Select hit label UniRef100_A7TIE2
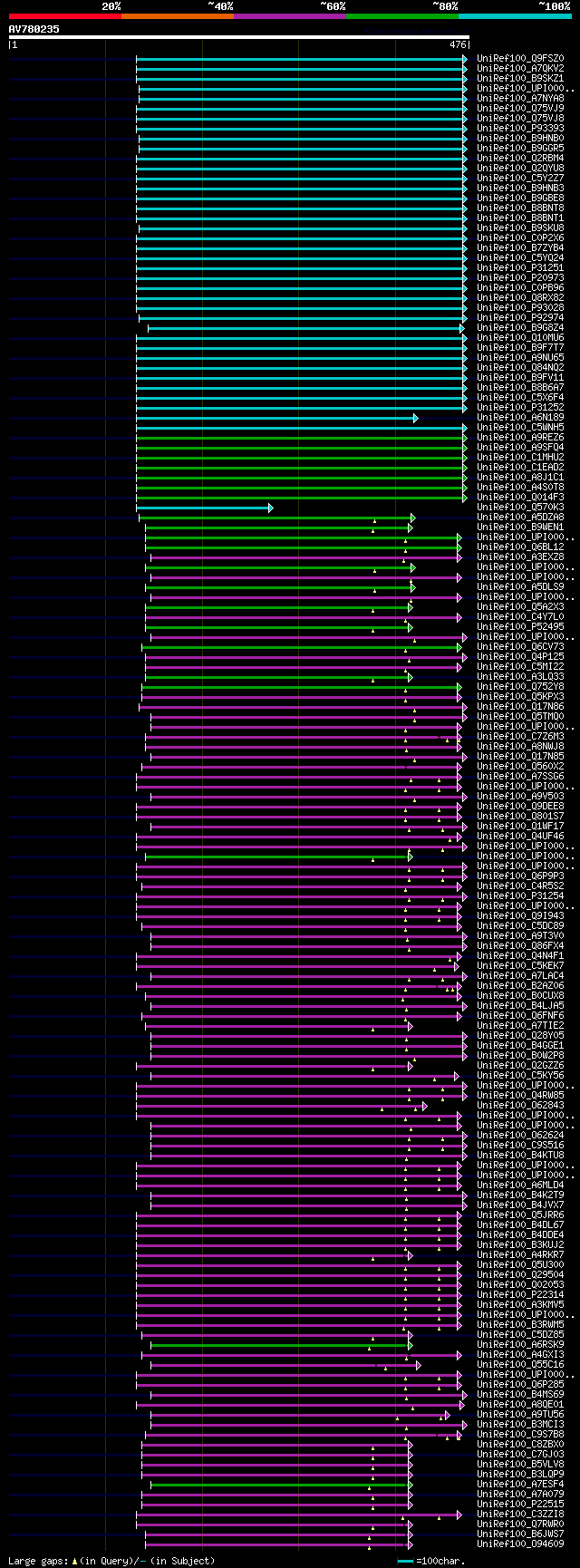The width and height of the screenshot is (580, 1568). click(x=520, y=1026)
